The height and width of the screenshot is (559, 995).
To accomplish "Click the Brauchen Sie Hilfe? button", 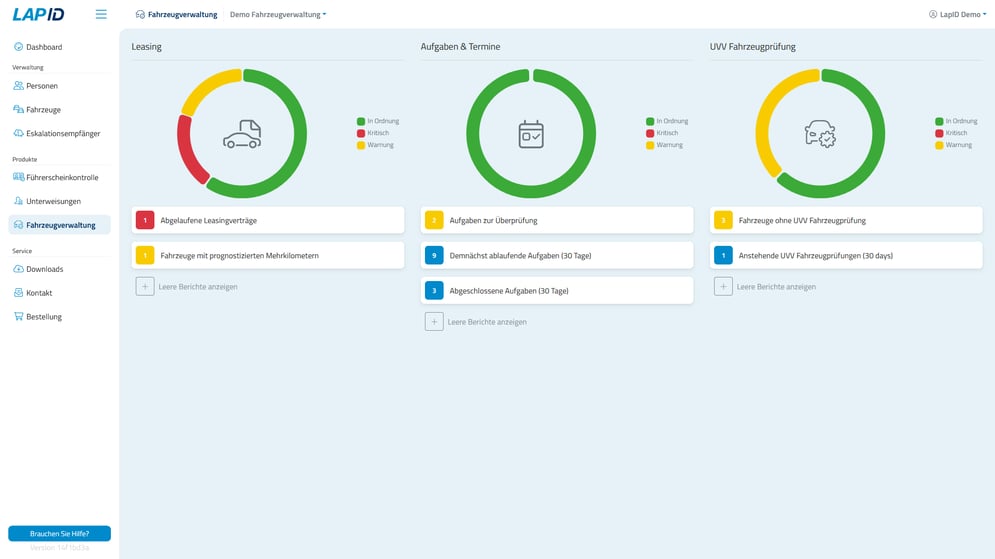I will (x=60, y=534).
